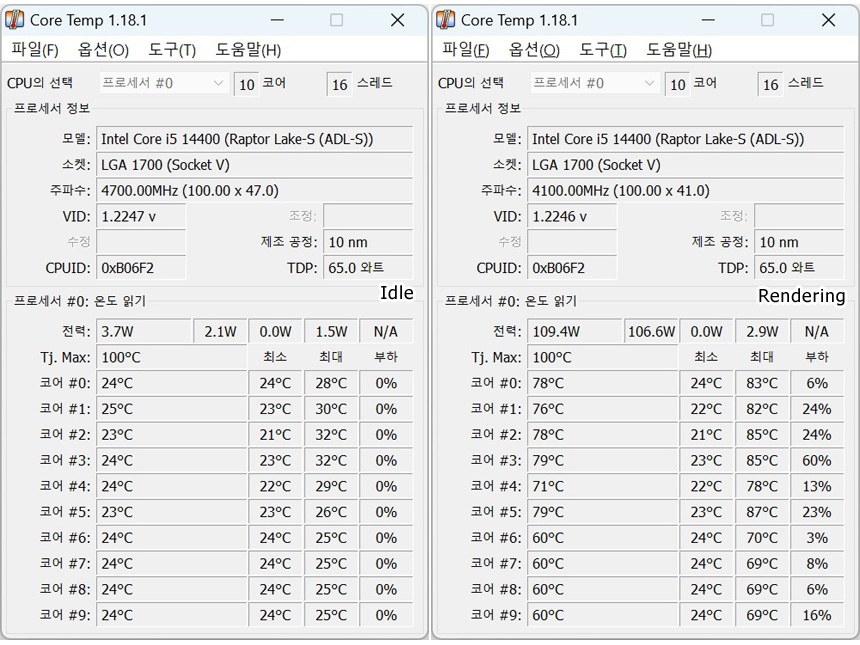Select the 1.2247 v VID value

142,217
